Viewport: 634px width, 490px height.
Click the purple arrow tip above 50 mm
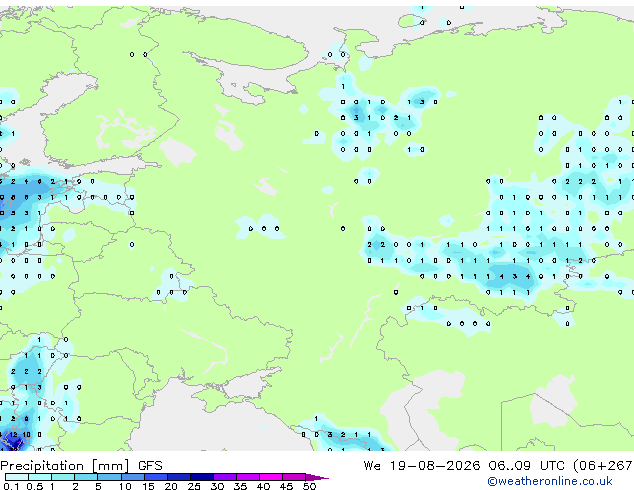pos(317,477)
